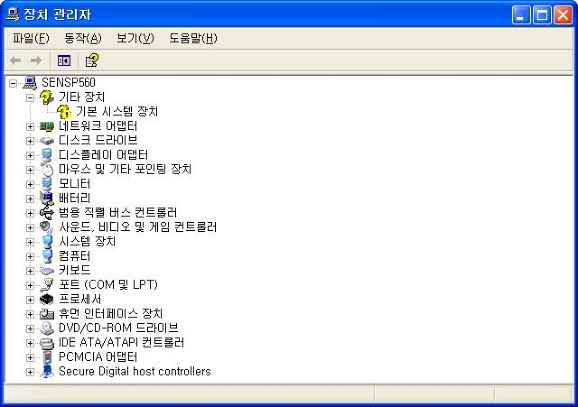Expand the 시스템 장치 category
578x407 pixels.
pyautogui.click(x=30, y=242)
